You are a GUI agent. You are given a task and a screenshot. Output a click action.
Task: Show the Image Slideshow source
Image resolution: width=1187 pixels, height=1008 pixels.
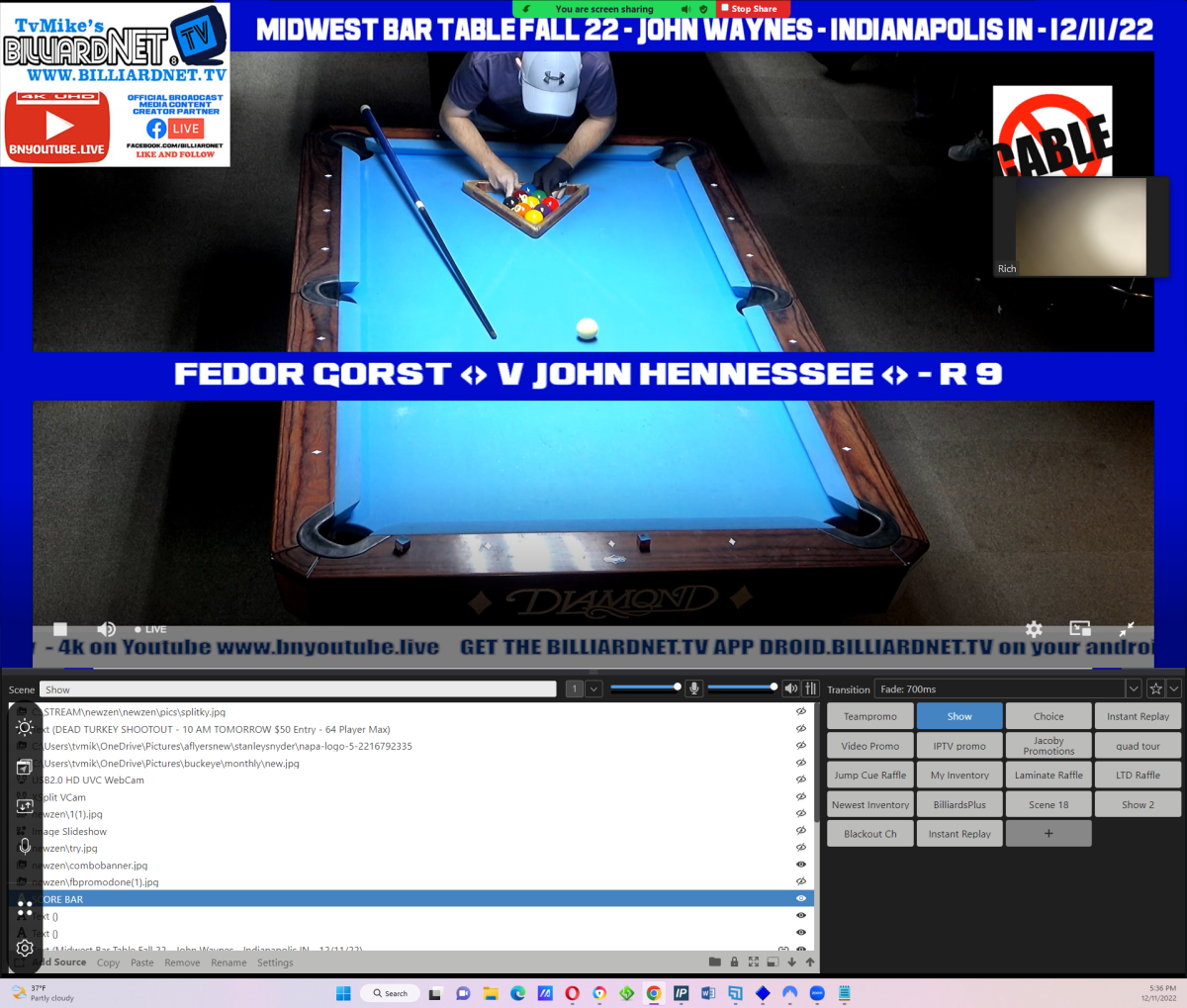(801, 831)
